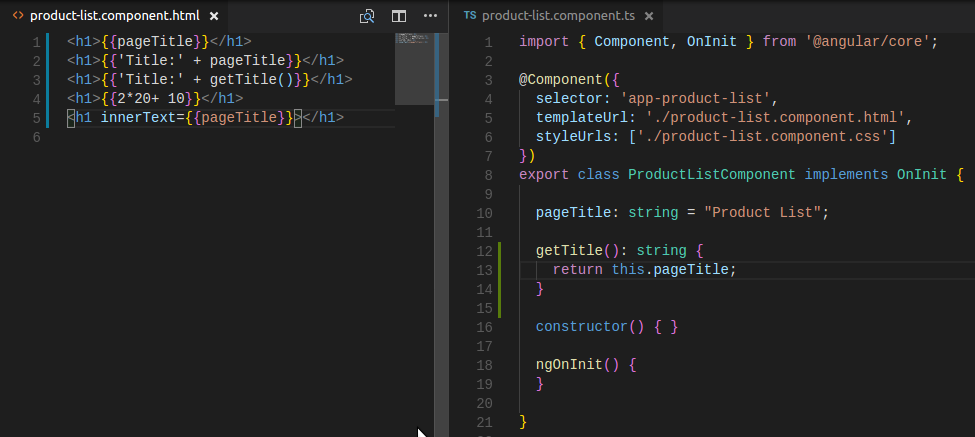Select line number 10 in the TypeScript editor
The height and width of the screenshot is (437, 975).
tap(487, 212)
